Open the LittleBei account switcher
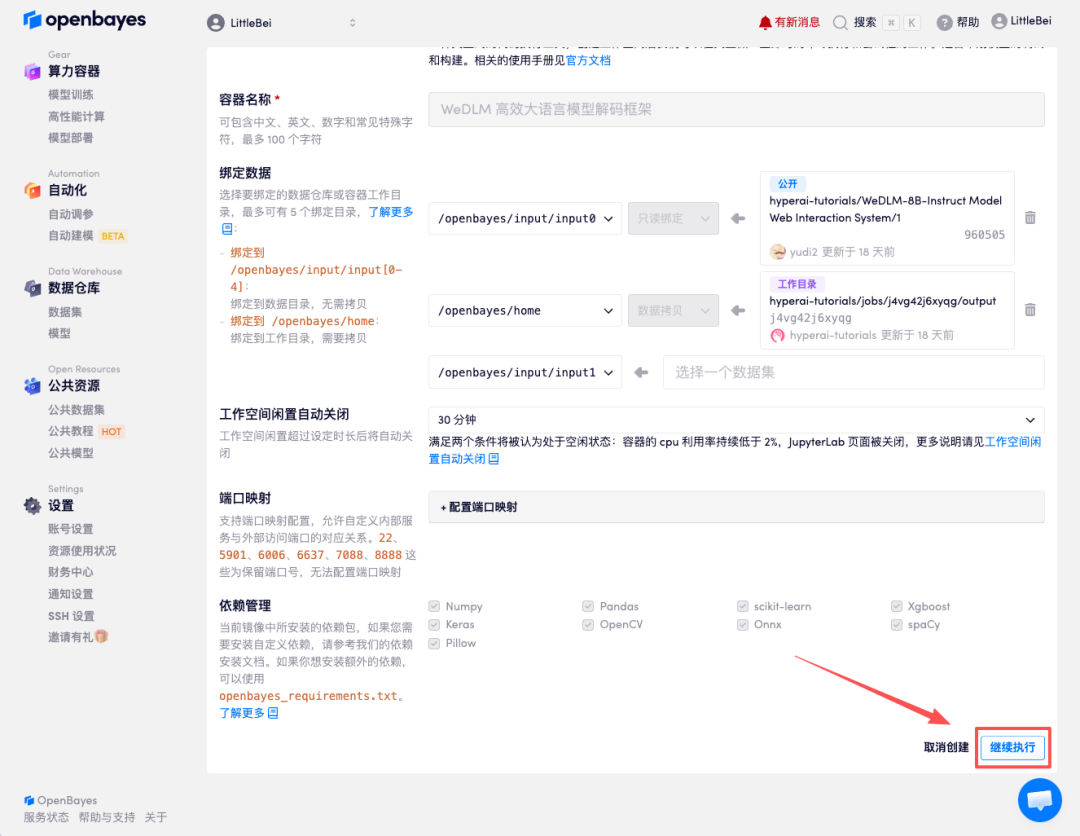The image size is (1080, 836). click(x=282, y=23)
